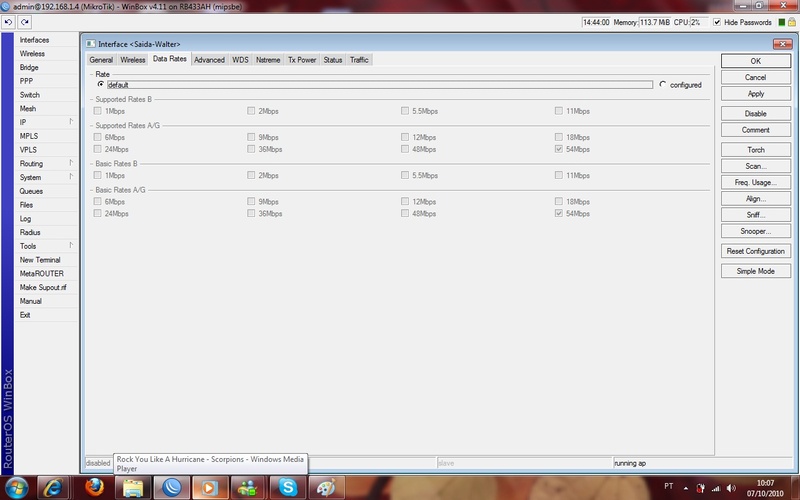Toggle 6Mbps under Supported Rates A/G
Screen dimensions: 800x500
[x=97, y=137]
